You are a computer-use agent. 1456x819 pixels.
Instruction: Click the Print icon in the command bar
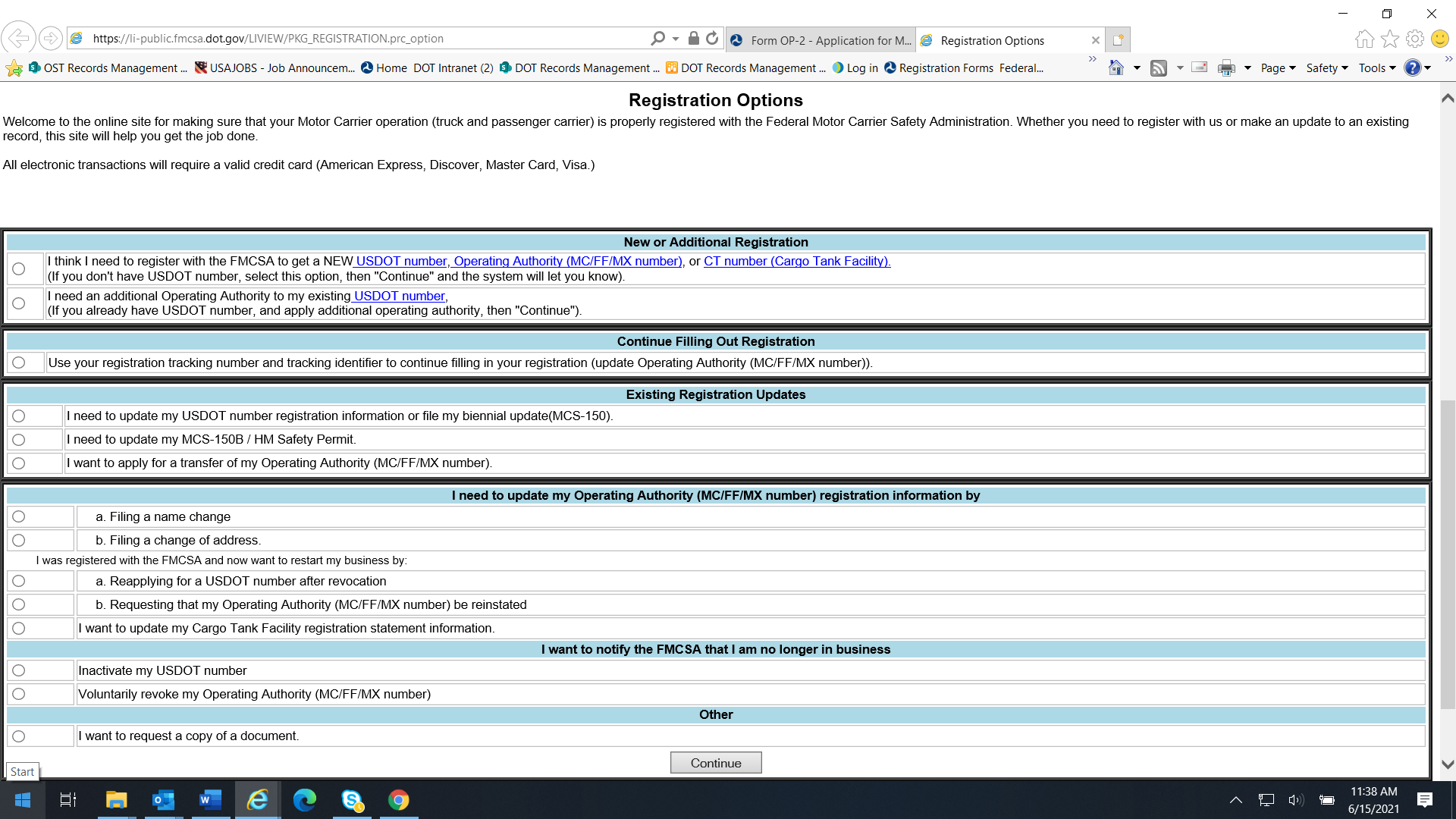1225,68
